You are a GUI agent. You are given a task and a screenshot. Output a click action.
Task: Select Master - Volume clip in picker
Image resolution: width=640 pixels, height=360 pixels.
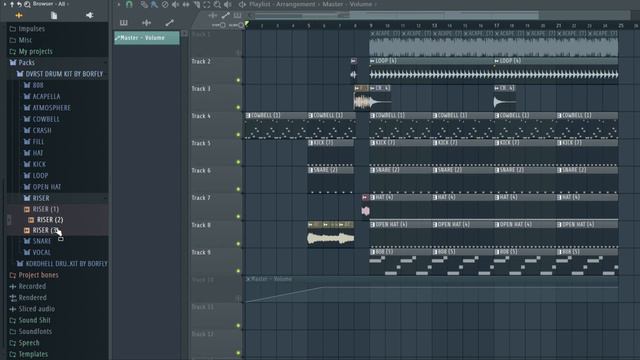(147, 38)
